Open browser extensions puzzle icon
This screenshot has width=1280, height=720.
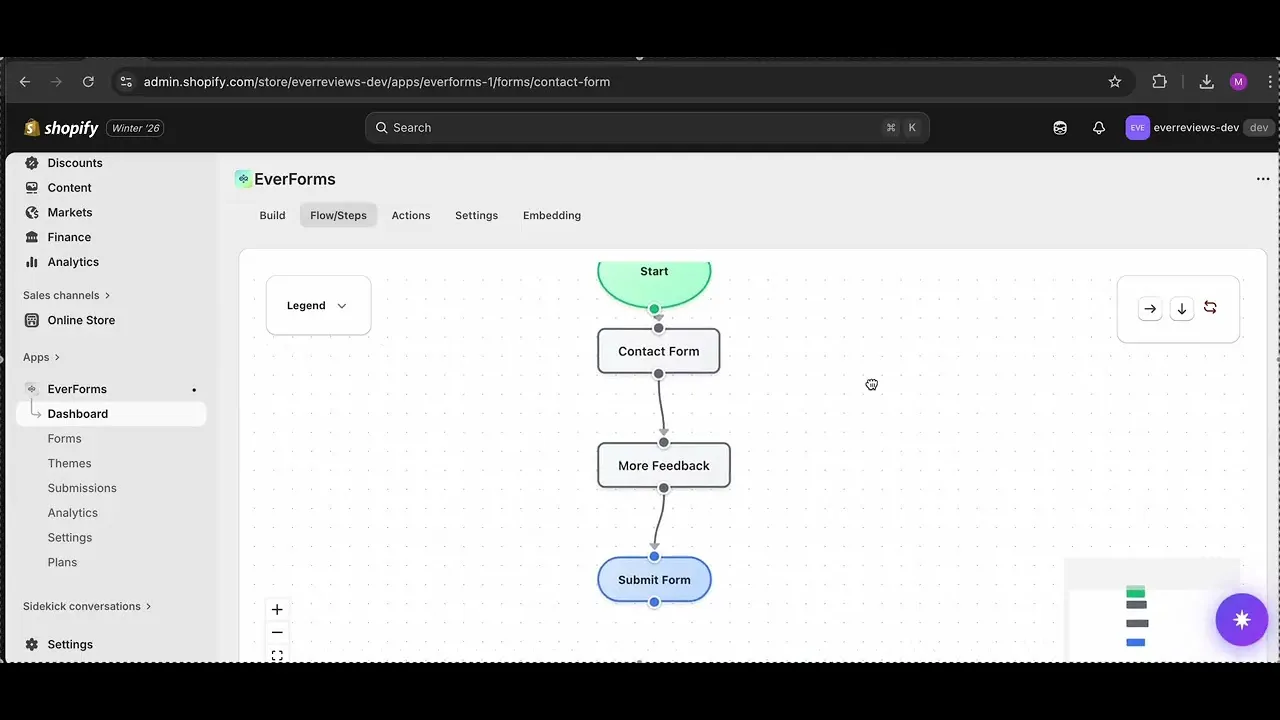pyautogui.click(x=1160, y=82)
